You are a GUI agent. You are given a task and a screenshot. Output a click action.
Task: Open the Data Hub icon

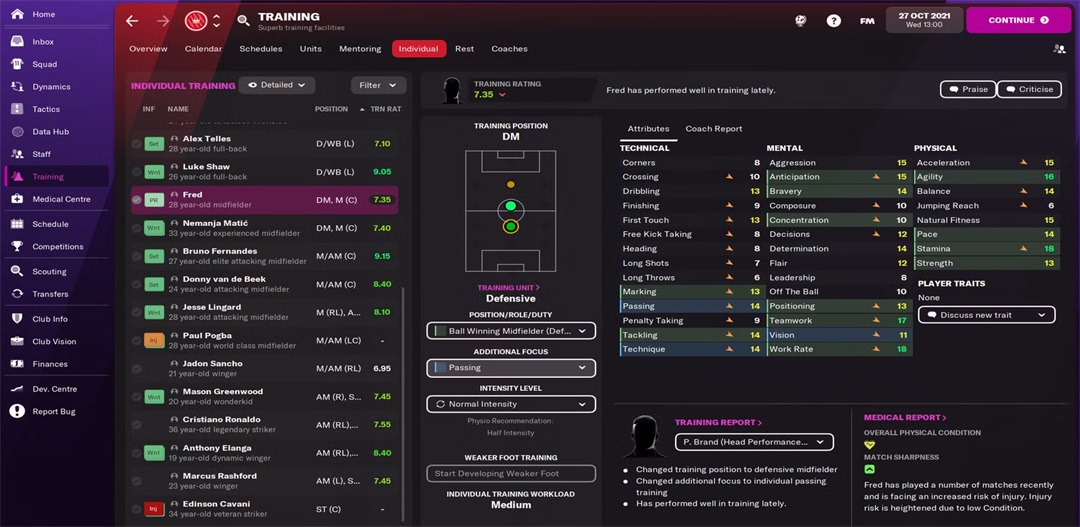17,132
